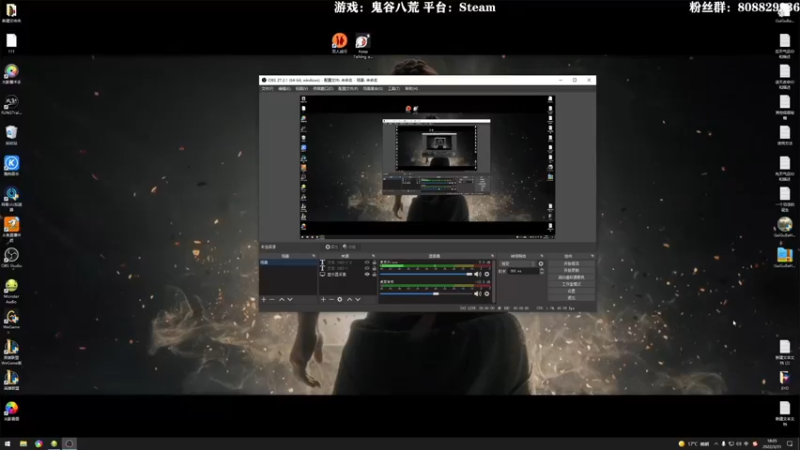Open the blue K music app shortcut
This screenshot has width=800, height=450.
[11, 166]
